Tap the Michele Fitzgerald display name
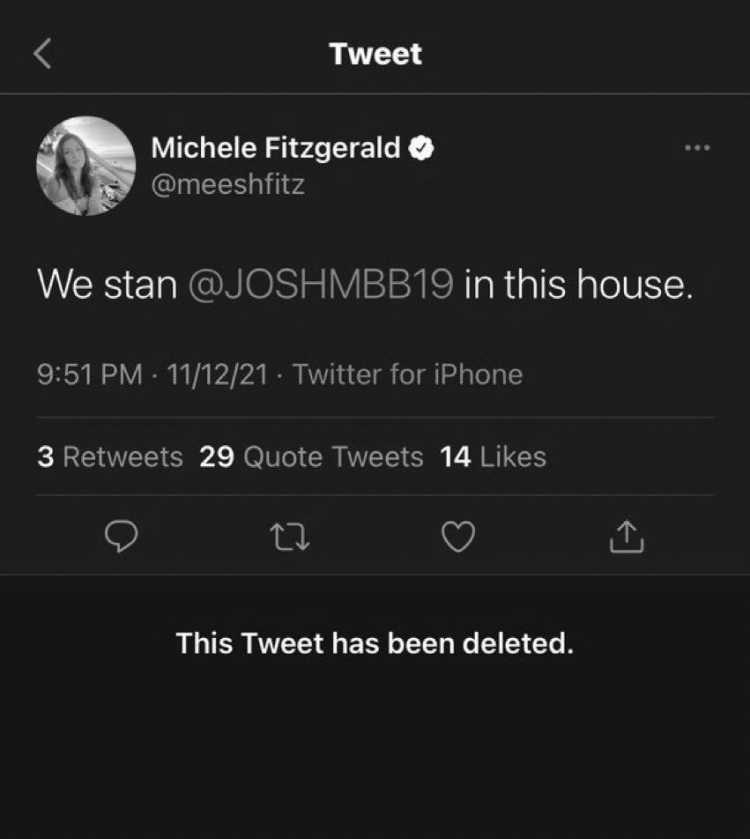The width and height of the screenshot is (750, 839). [275, 148]
